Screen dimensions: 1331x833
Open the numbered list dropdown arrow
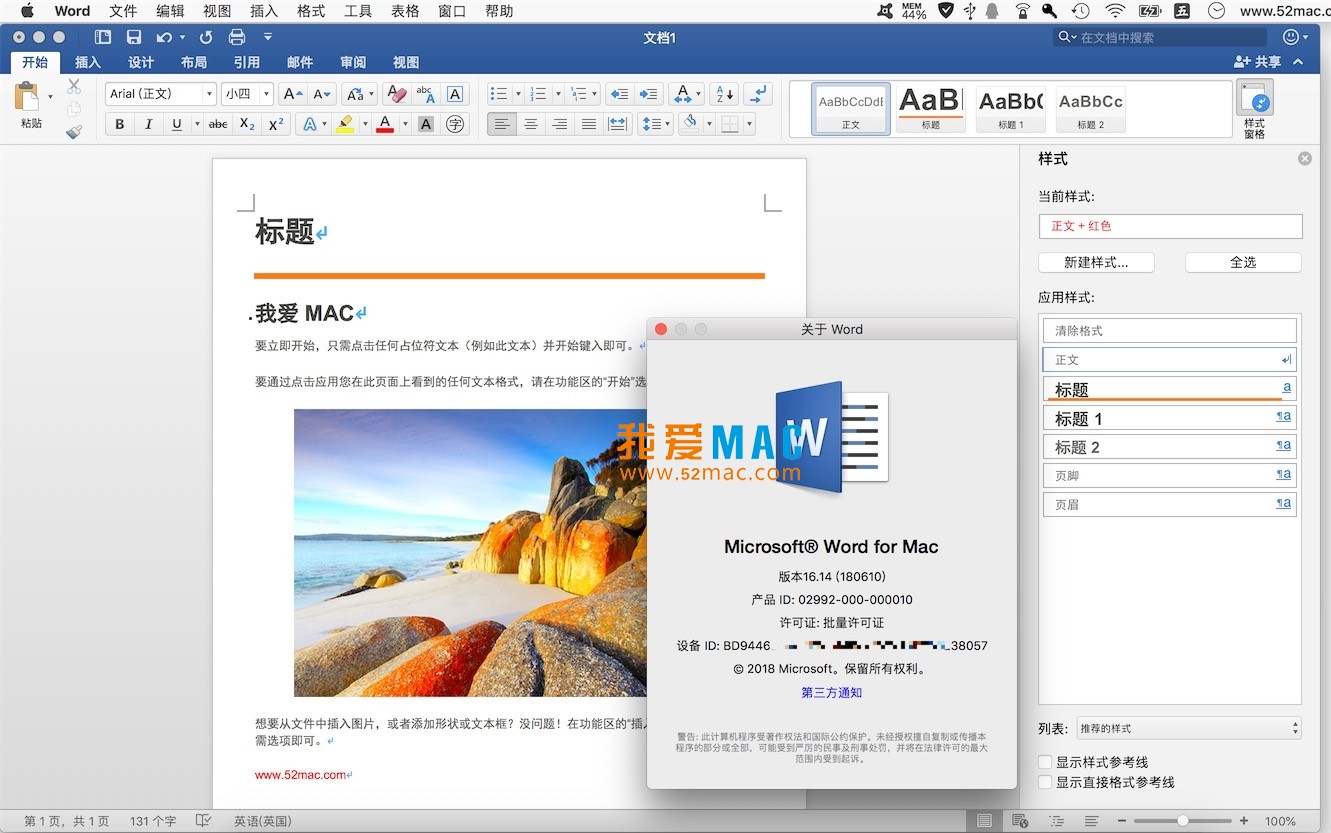(557, 94)
